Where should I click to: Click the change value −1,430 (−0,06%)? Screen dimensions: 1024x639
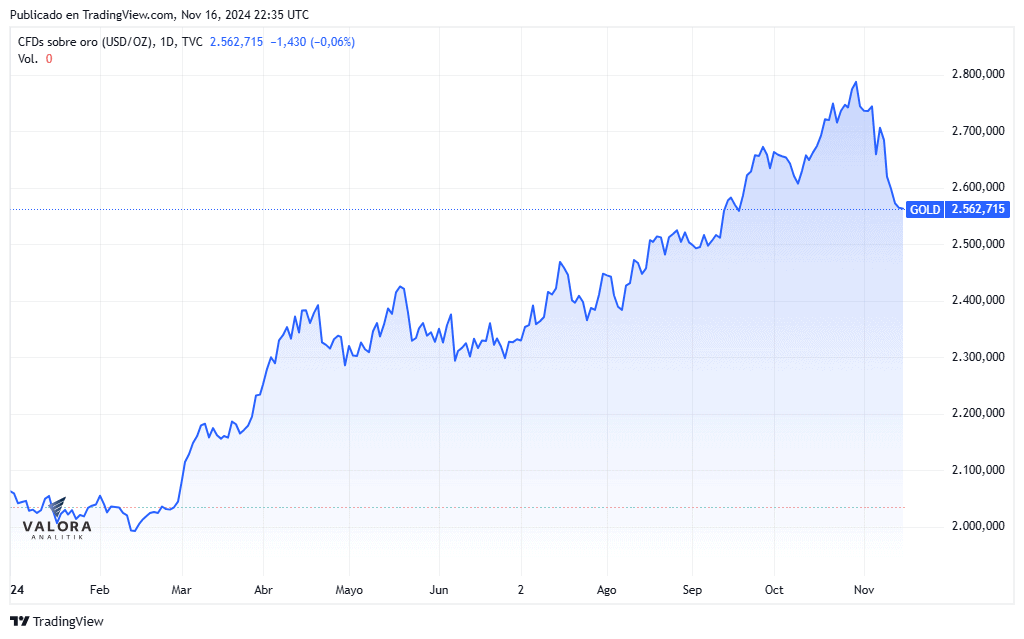click(x=313, y=42)
